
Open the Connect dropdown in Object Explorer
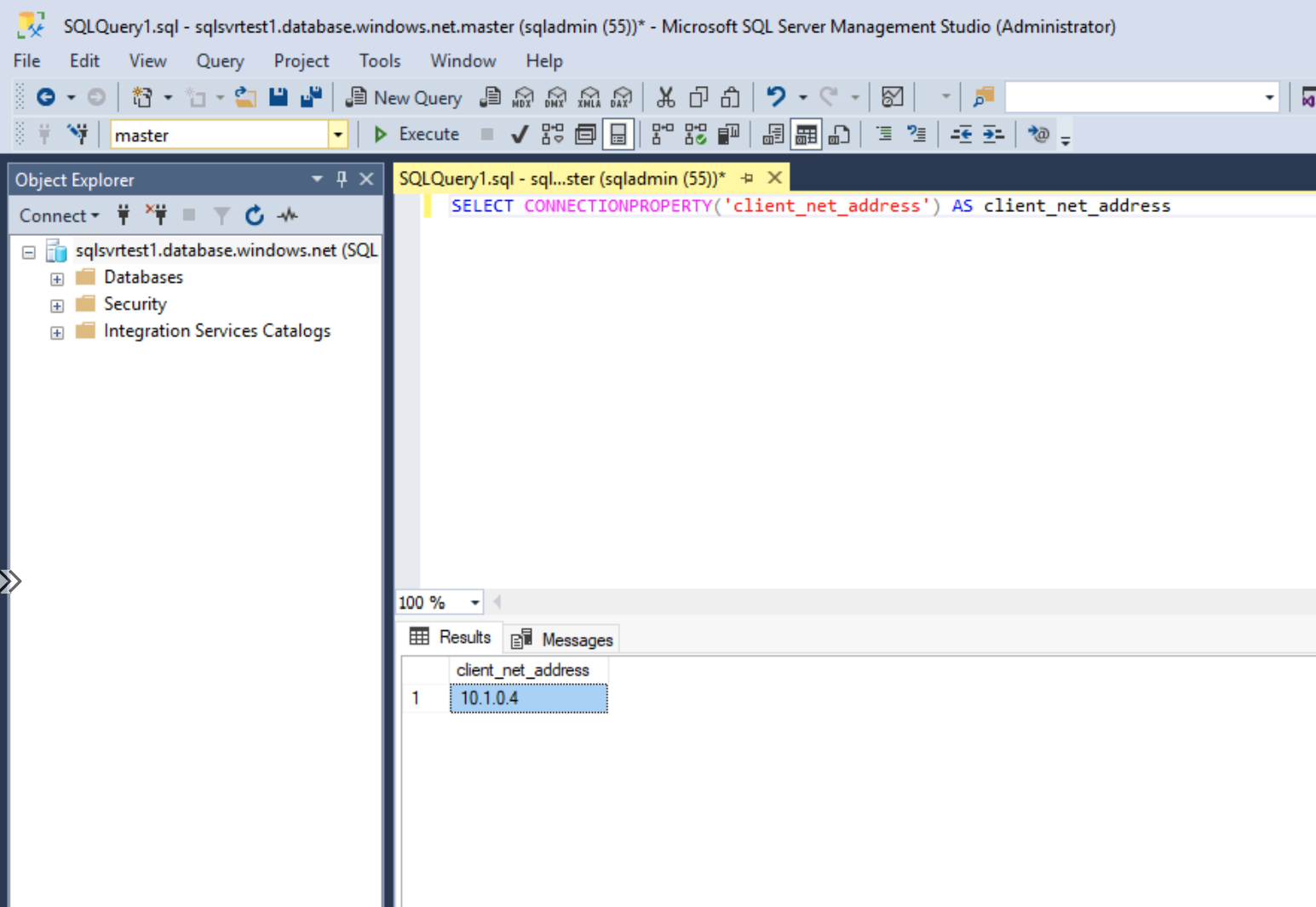[x=59, y=215]
